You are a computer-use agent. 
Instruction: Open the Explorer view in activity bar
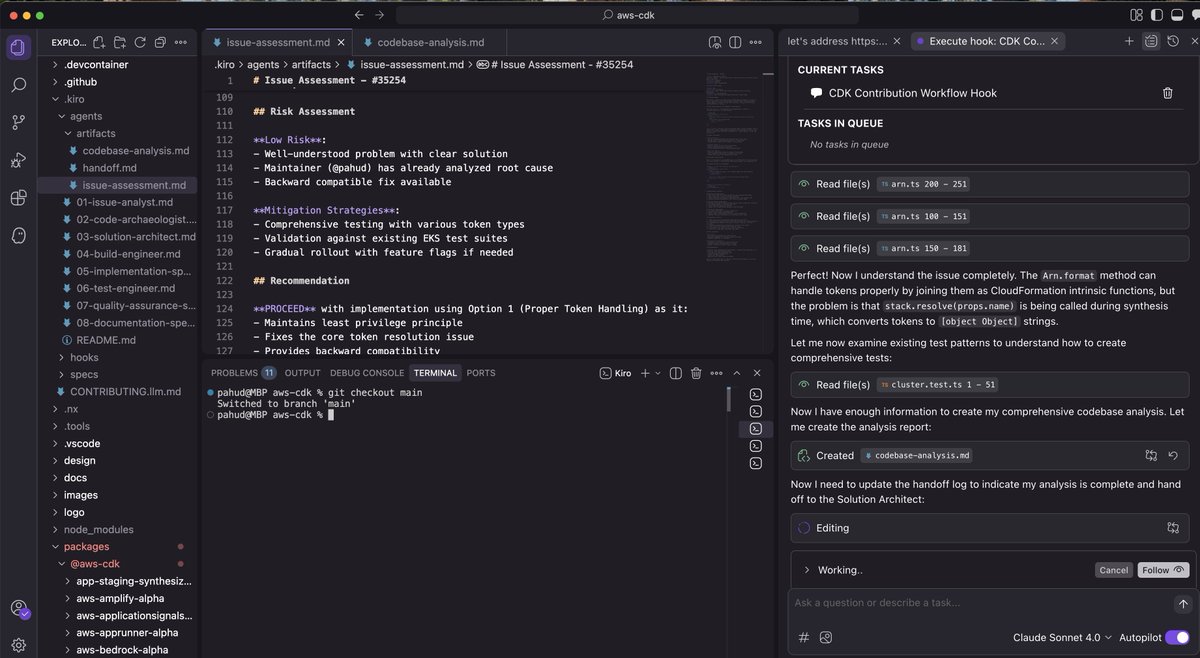(x=17, y=48)
